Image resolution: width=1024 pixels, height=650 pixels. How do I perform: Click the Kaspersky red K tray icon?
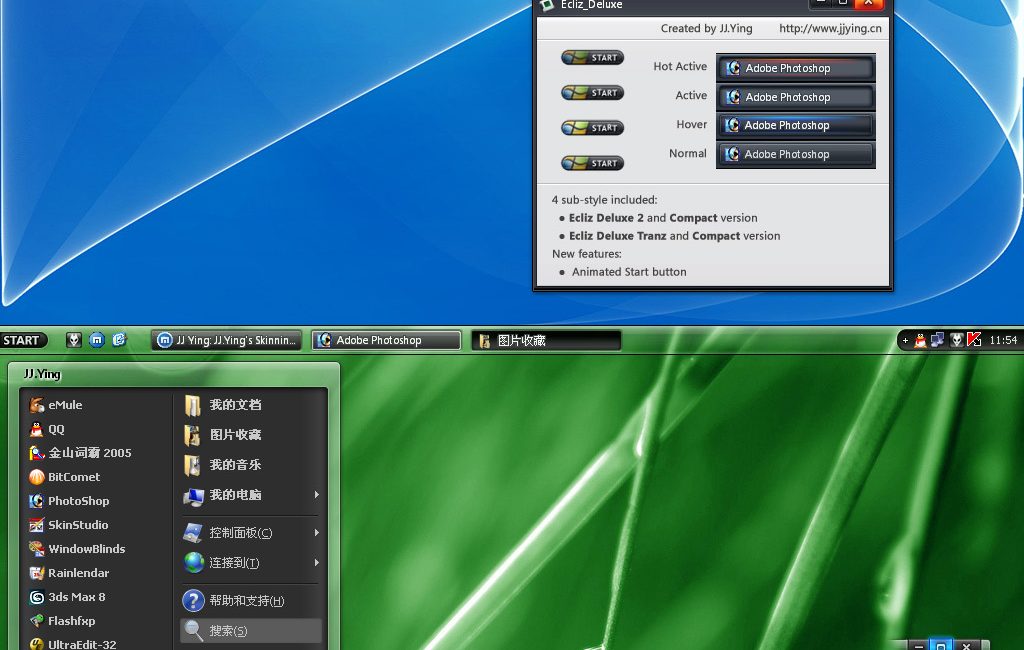pos(974,340)
